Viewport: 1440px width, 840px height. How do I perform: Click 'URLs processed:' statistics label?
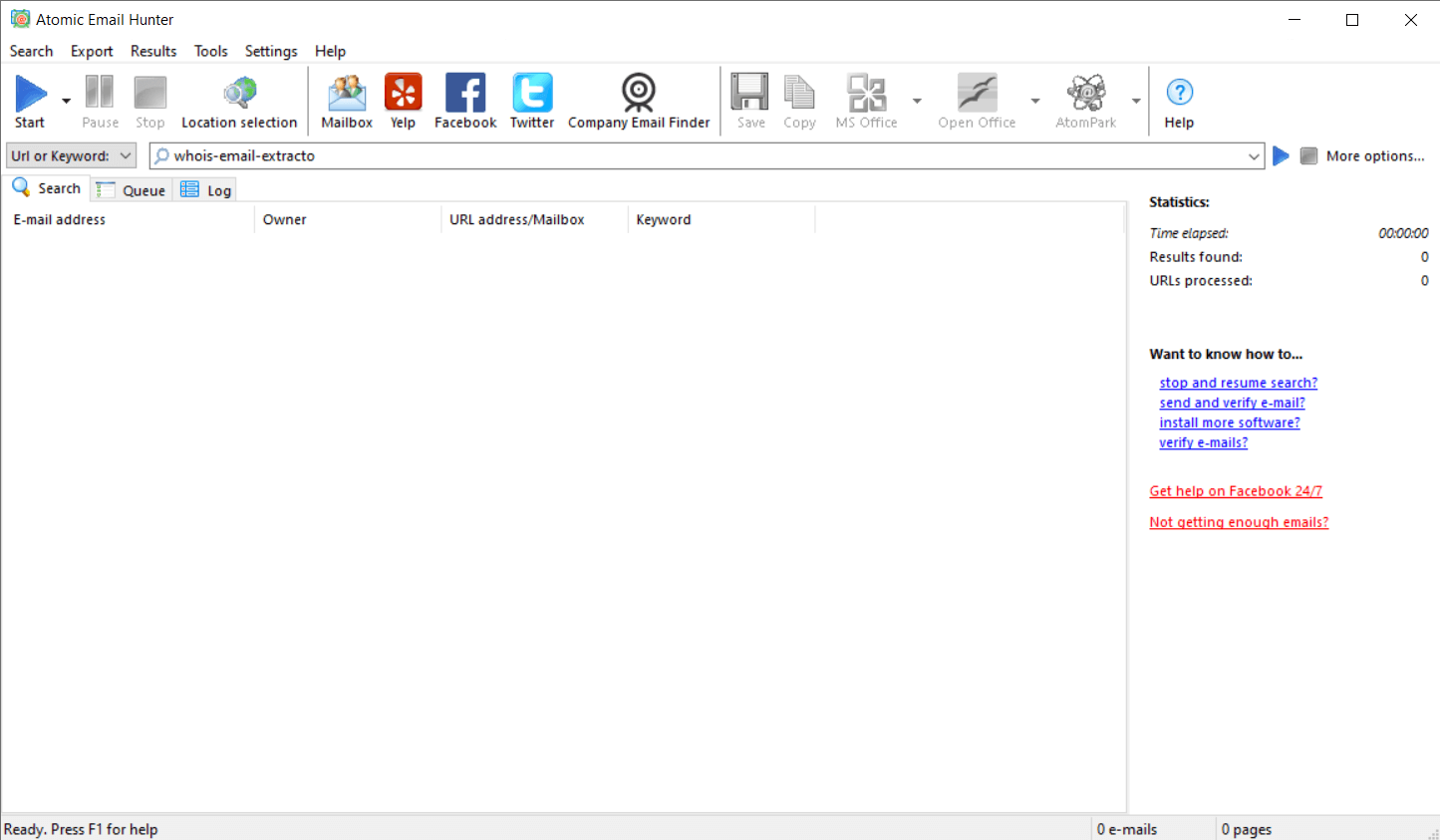[x=1201, y=281]
